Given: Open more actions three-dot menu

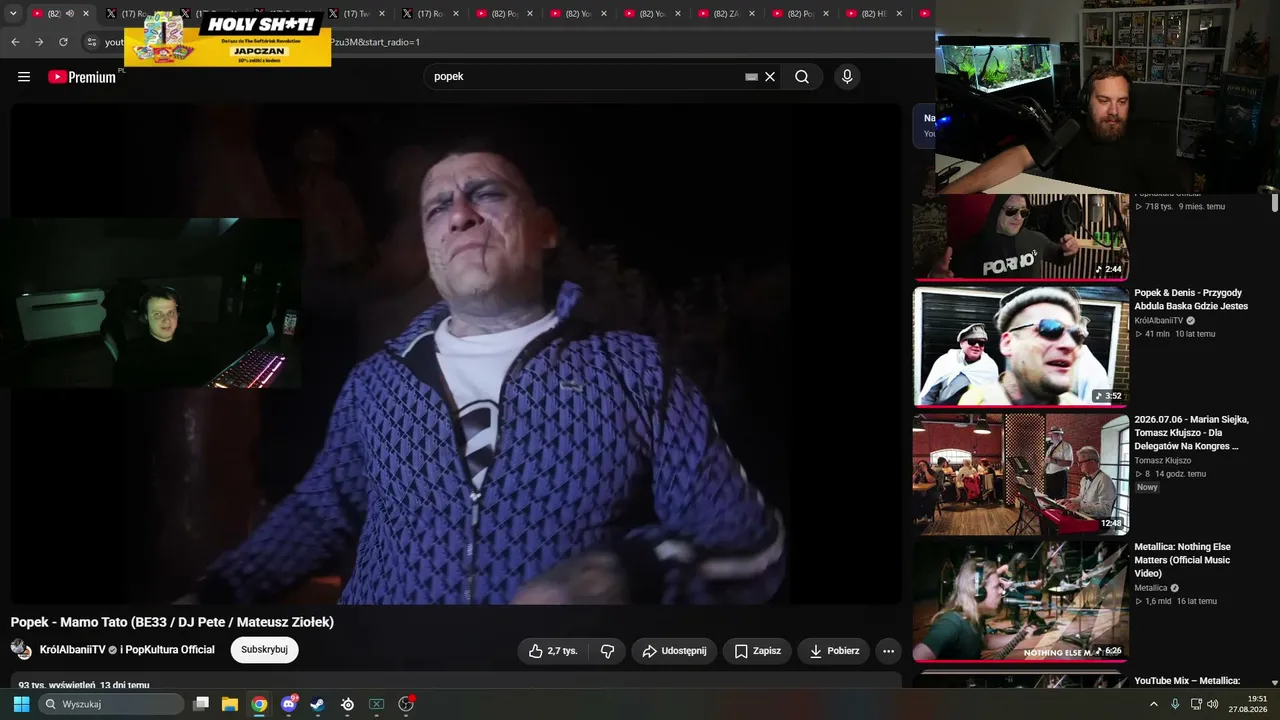Looking at the screenshot, I should 888,651.
